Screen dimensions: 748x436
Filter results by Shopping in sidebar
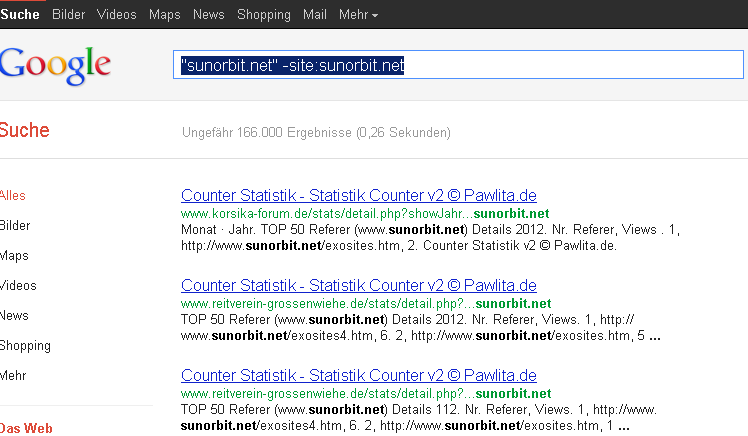tap(25, 346)
